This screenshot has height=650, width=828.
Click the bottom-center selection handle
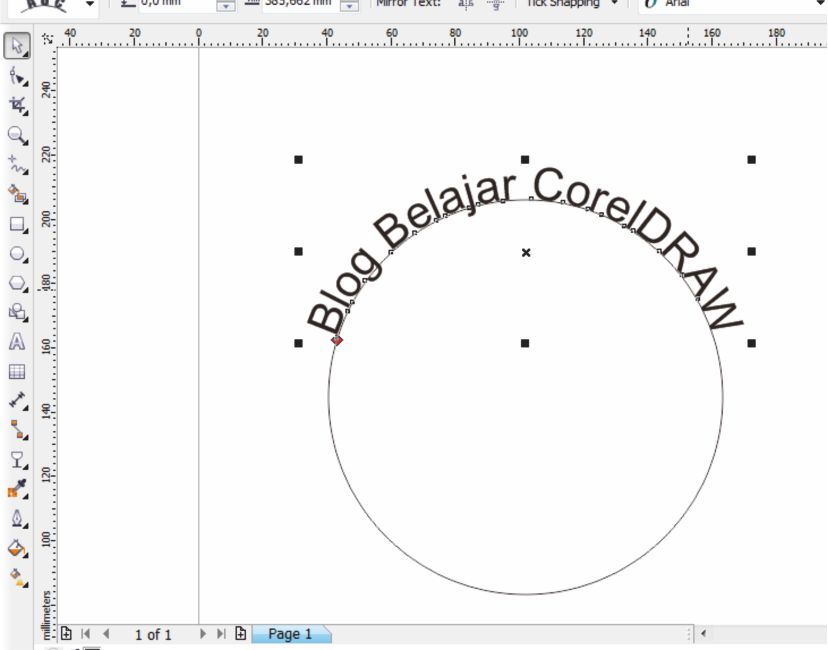pos(525,343)
